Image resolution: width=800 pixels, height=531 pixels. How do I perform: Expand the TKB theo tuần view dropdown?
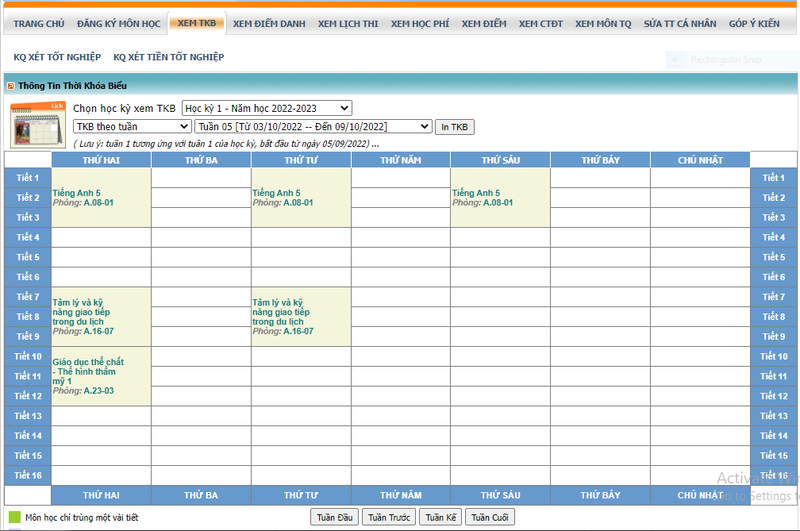pos(132,127)
